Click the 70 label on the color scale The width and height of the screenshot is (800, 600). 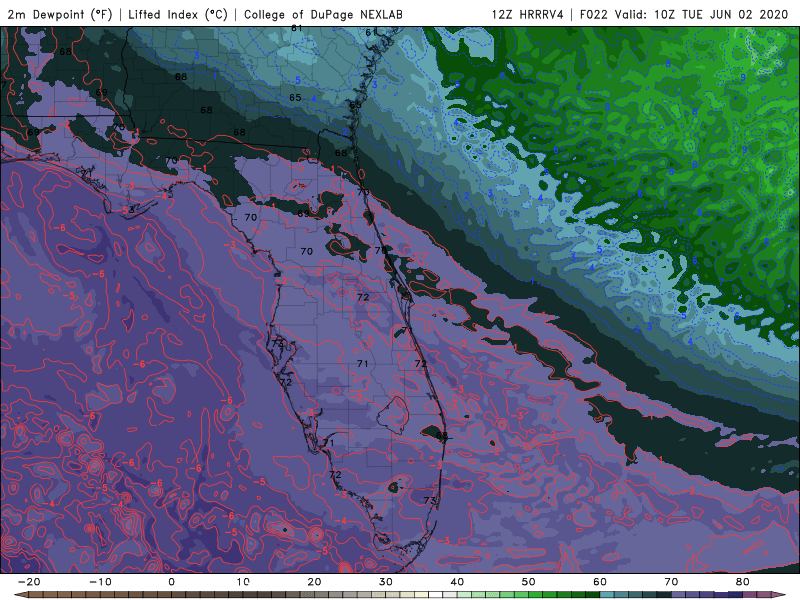(671, 582)
